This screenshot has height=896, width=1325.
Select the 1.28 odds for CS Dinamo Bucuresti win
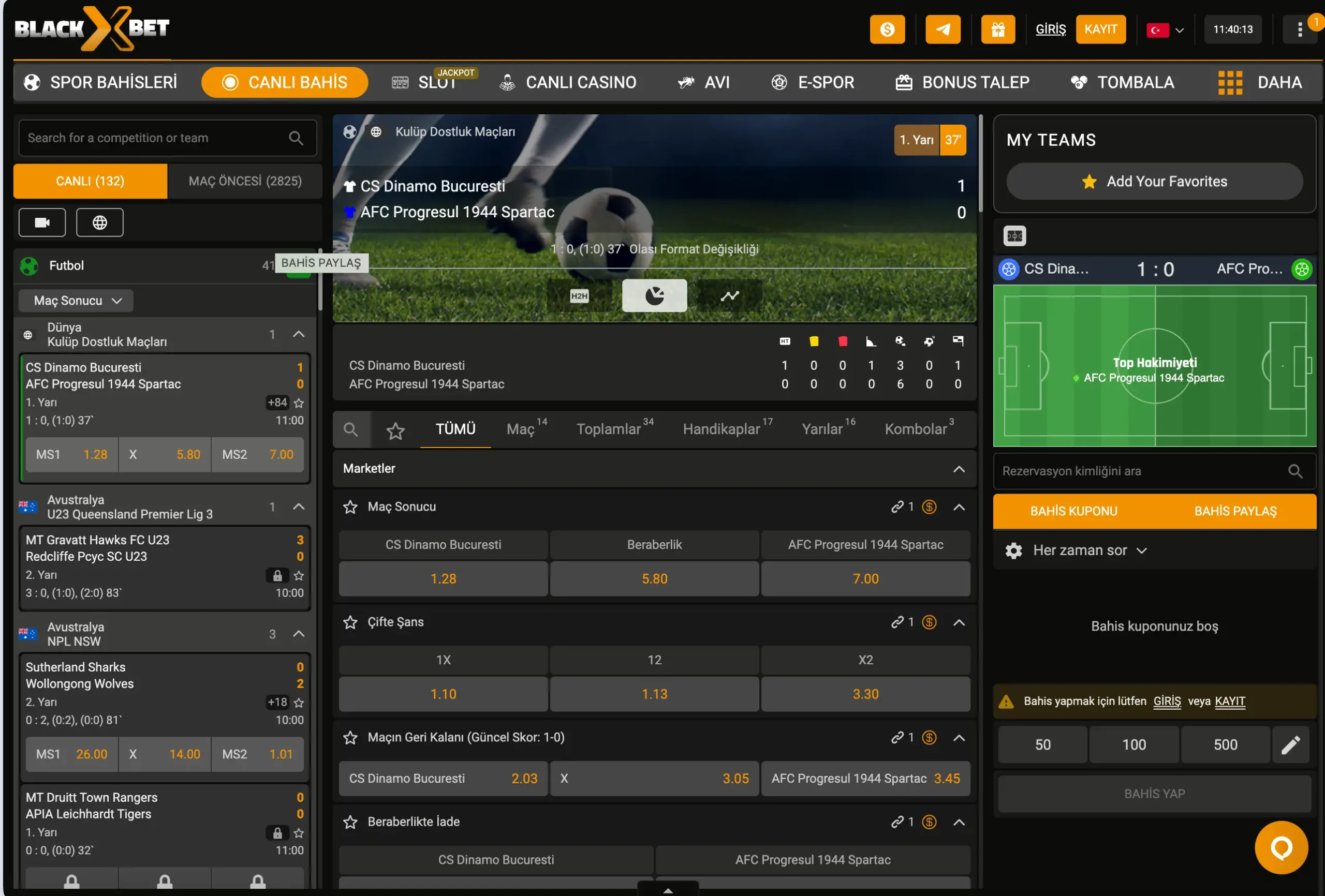pyautogui.click(x=444, y=579)
